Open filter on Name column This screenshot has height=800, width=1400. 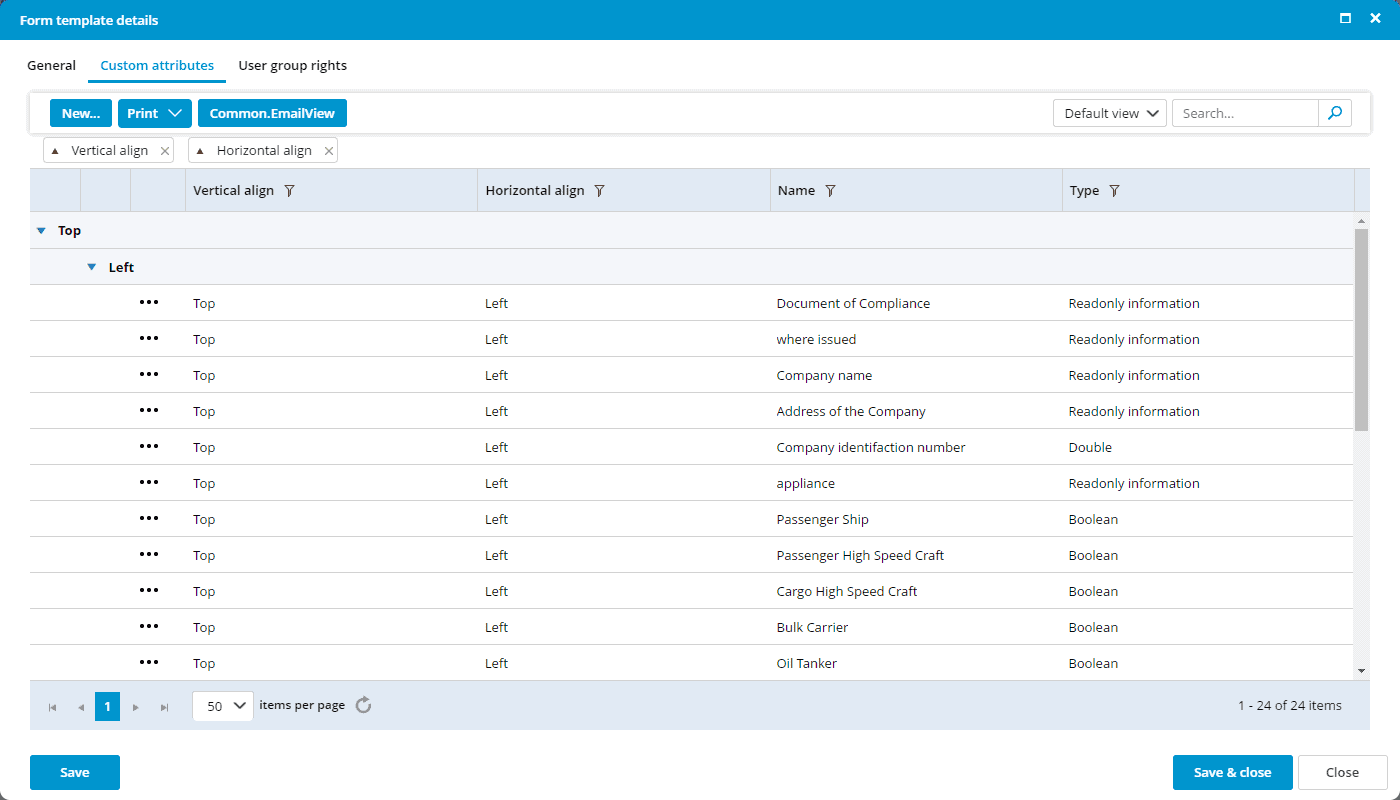830,191
